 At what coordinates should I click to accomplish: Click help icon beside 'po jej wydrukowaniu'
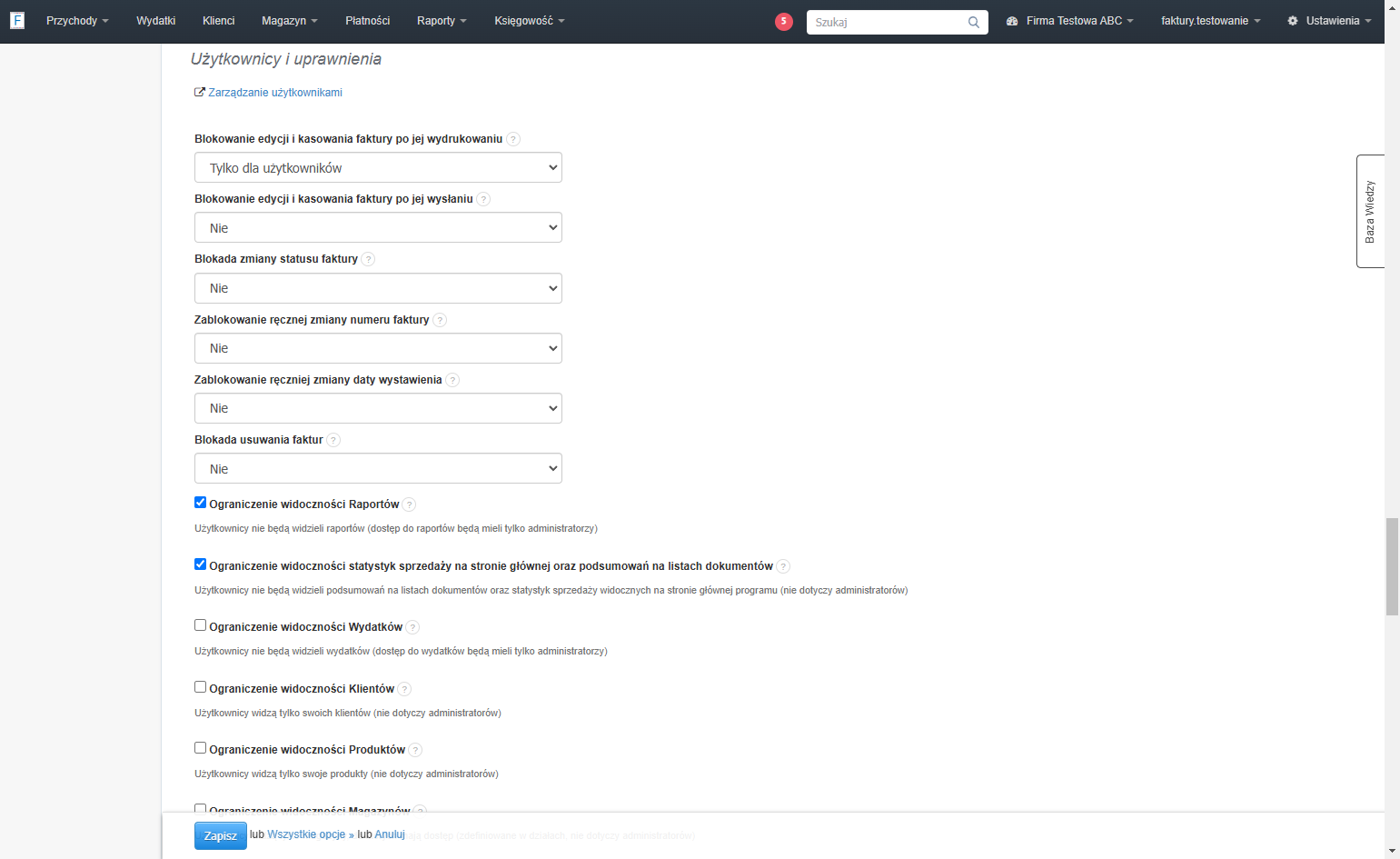tap(513, 139)
